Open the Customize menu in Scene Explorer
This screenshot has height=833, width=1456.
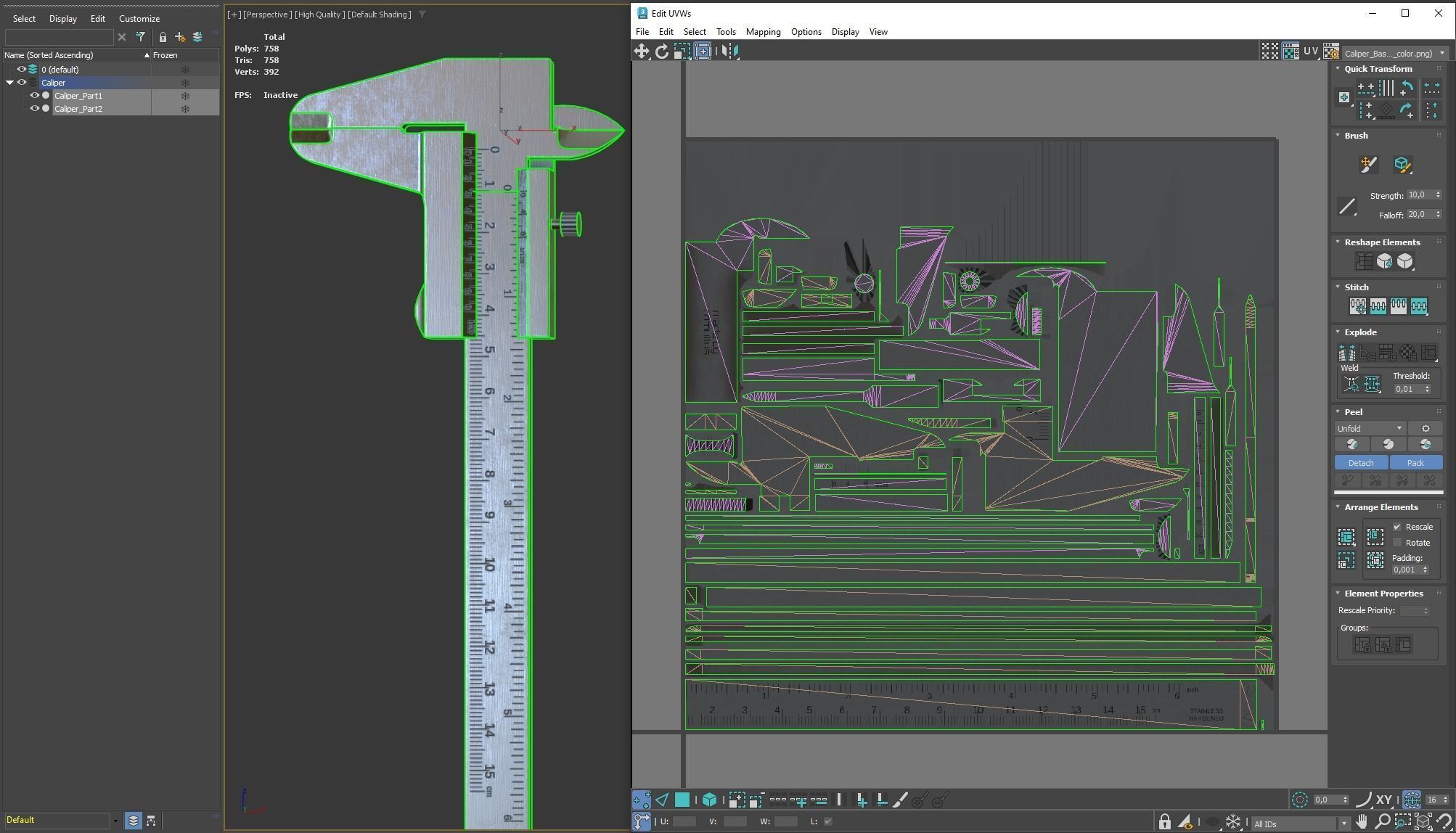point(139,19)
